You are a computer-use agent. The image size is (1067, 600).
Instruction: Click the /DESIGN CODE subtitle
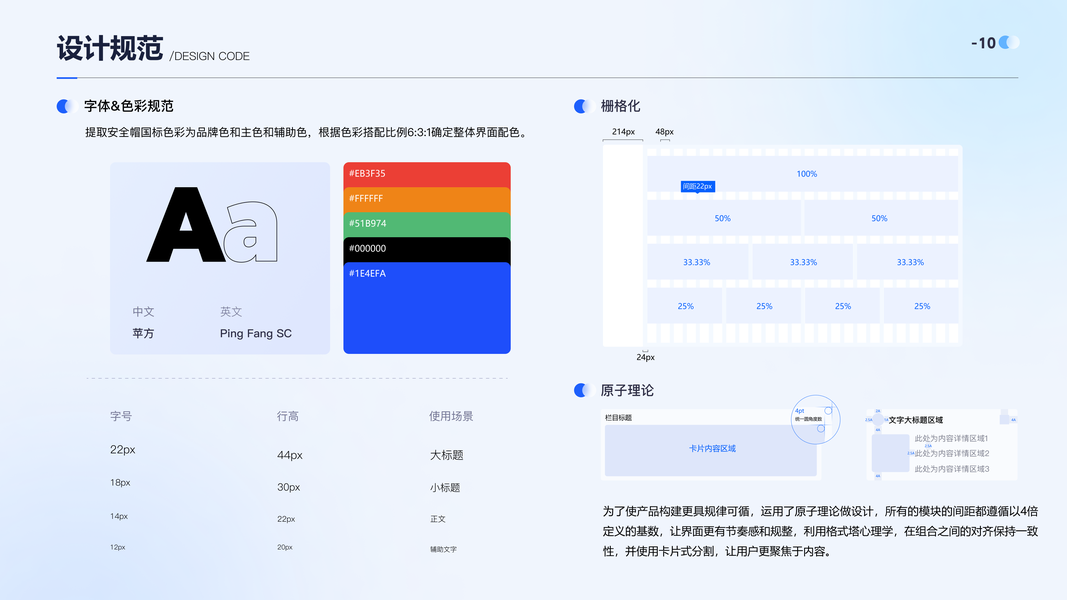210,56
